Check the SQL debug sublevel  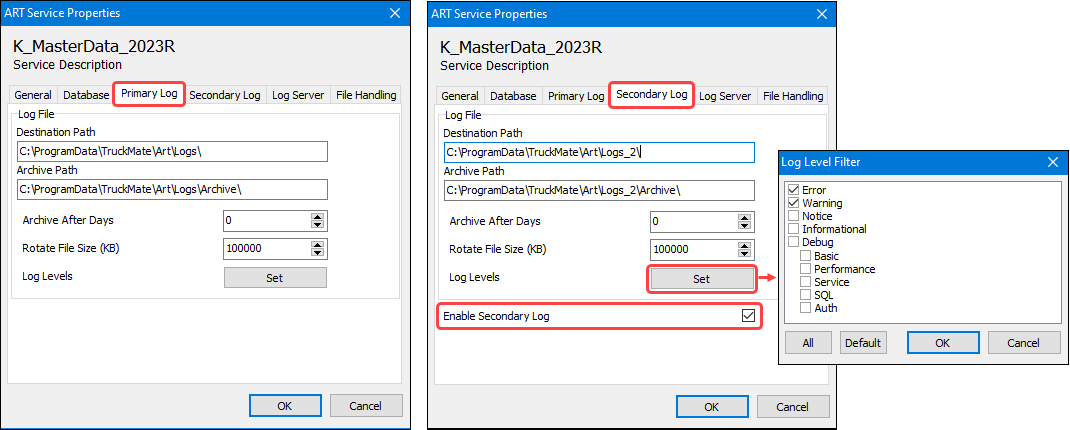point(806,295)
